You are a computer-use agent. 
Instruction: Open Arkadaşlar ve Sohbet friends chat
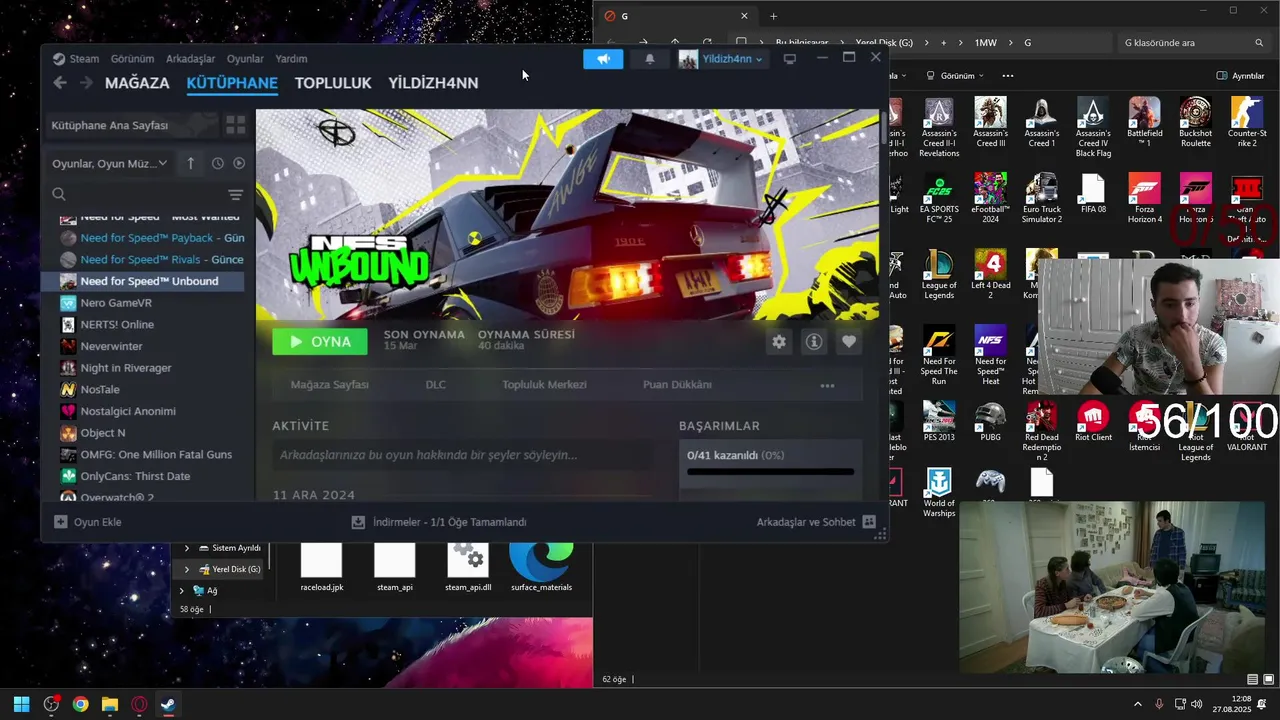coord(816,522)
